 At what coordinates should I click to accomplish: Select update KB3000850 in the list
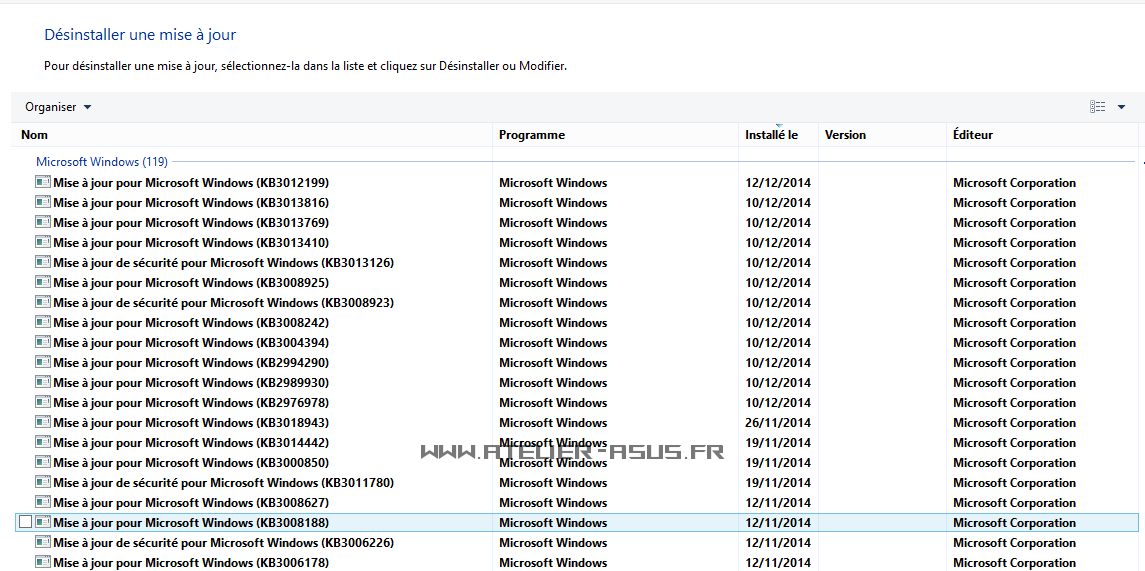coord(191,462)
